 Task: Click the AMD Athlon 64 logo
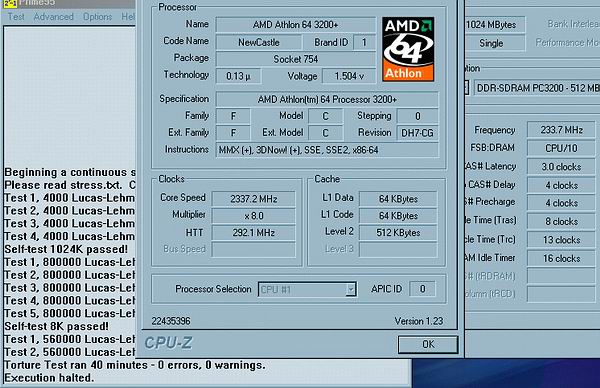pos(408,49)
